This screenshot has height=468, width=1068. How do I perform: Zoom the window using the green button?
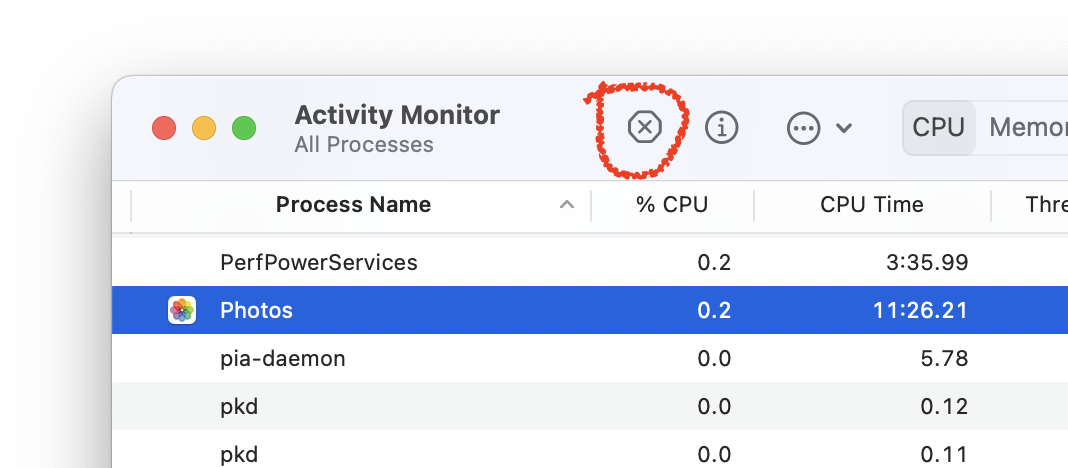point(244,128)
